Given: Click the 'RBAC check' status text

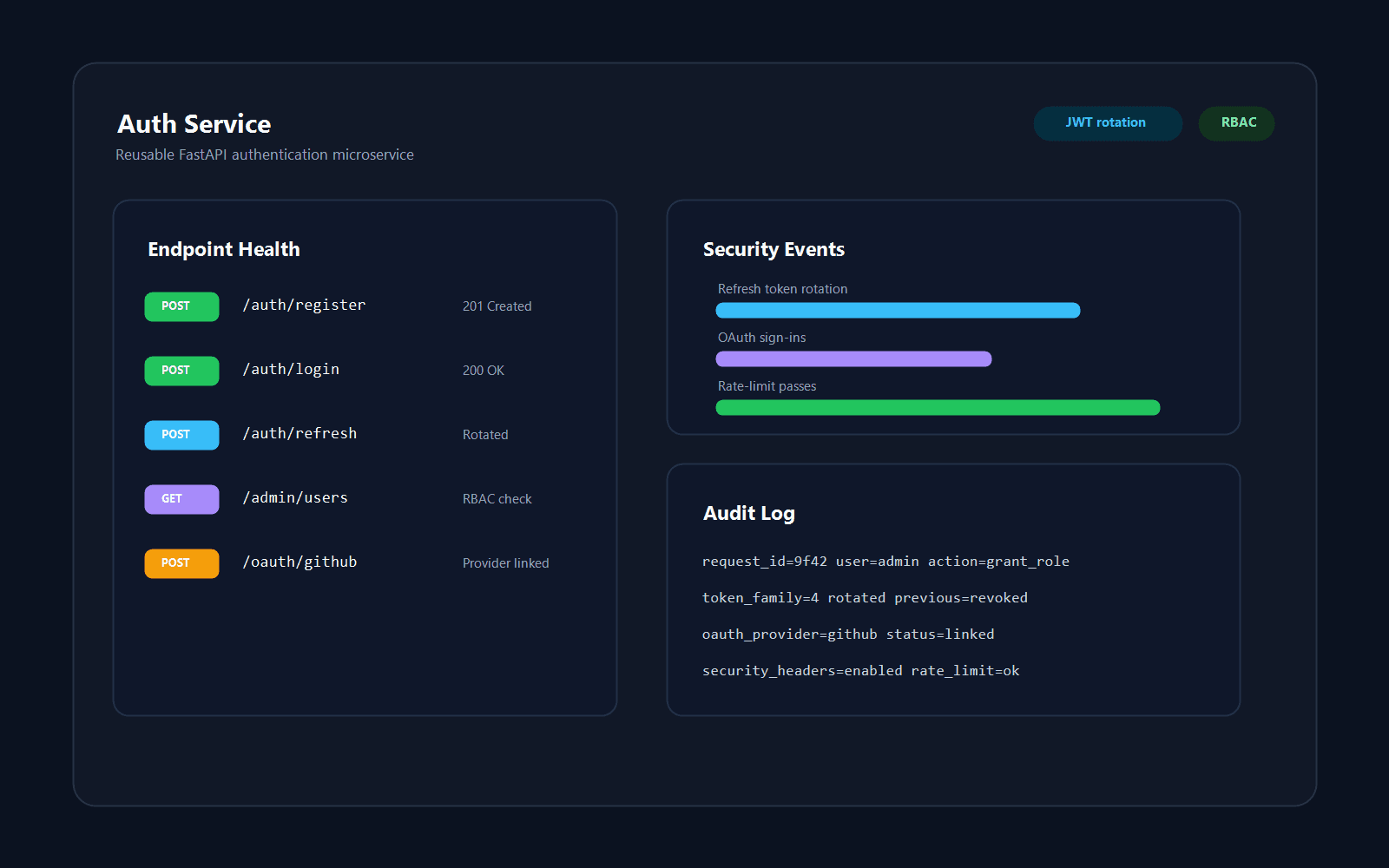Looking at the screenshot, I should (x=497, y=499).
